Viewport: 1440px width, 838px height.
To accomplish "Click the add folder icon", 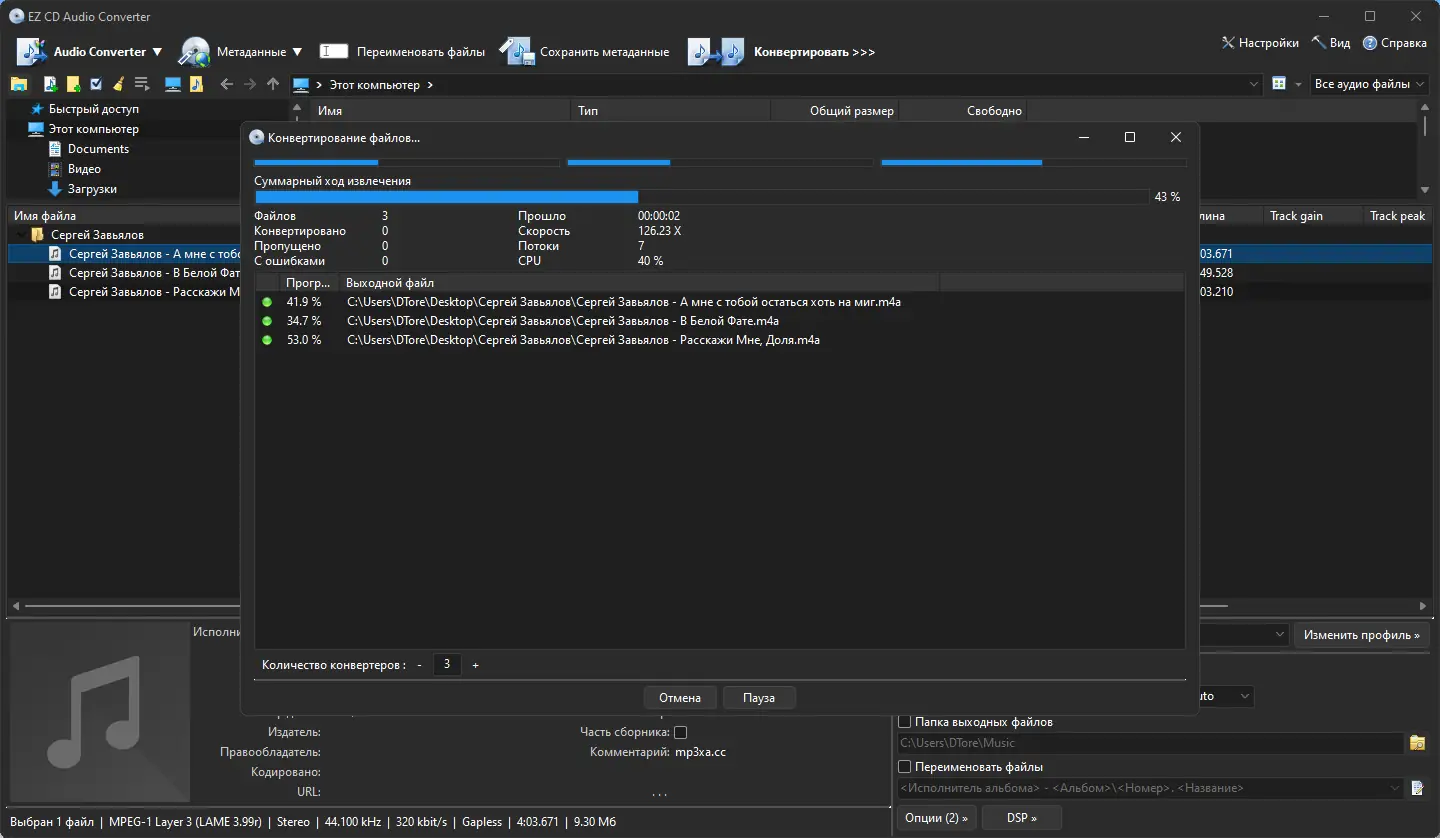I will click(x=73, y=84).
